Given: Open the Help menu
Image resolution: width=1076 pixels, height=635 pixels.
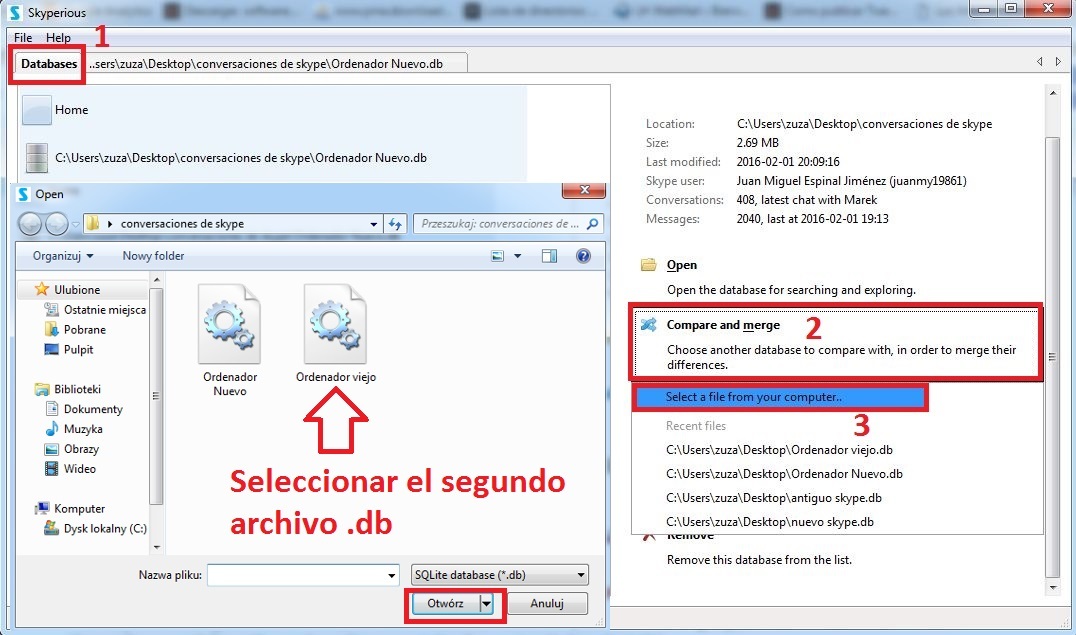Looking at the screenshot, I should click(x=58, y=38).
